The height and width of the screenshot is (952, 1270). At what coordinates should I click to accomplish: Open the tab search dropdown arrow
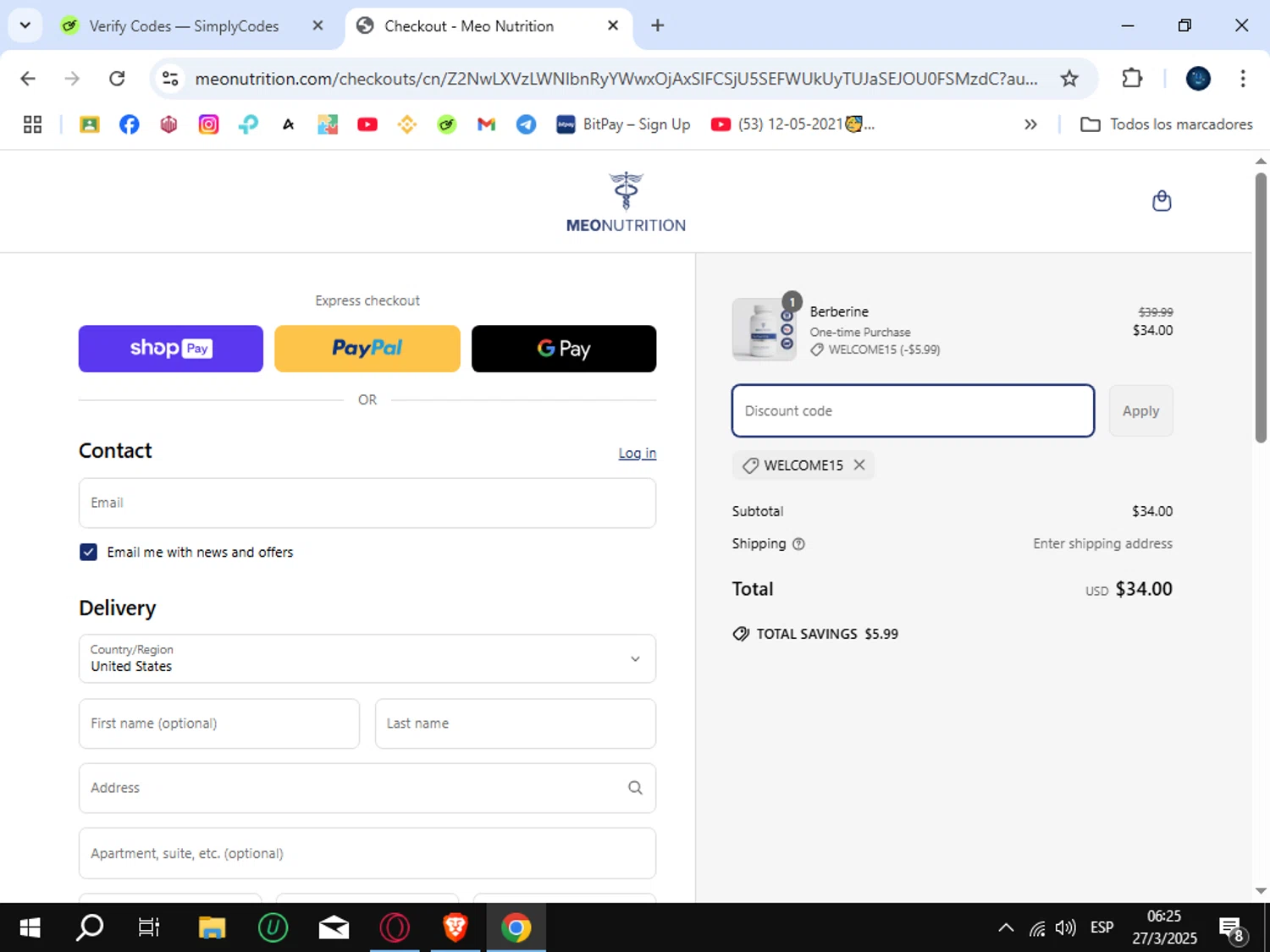pos(25,25)
